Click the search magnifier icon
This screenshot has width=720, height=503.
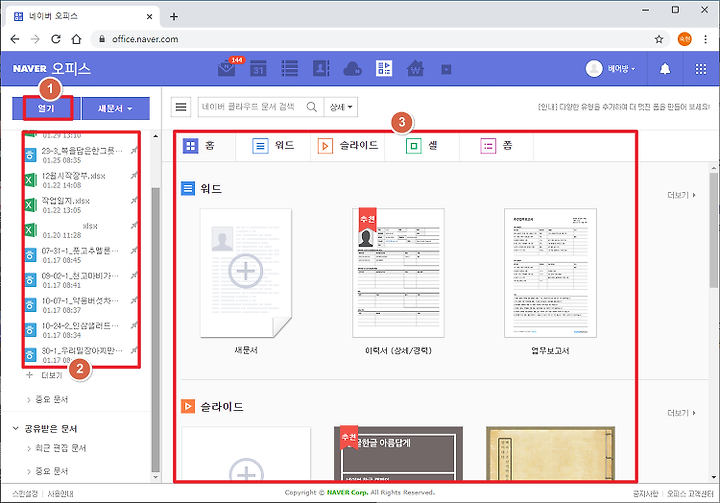click(312, 107)
